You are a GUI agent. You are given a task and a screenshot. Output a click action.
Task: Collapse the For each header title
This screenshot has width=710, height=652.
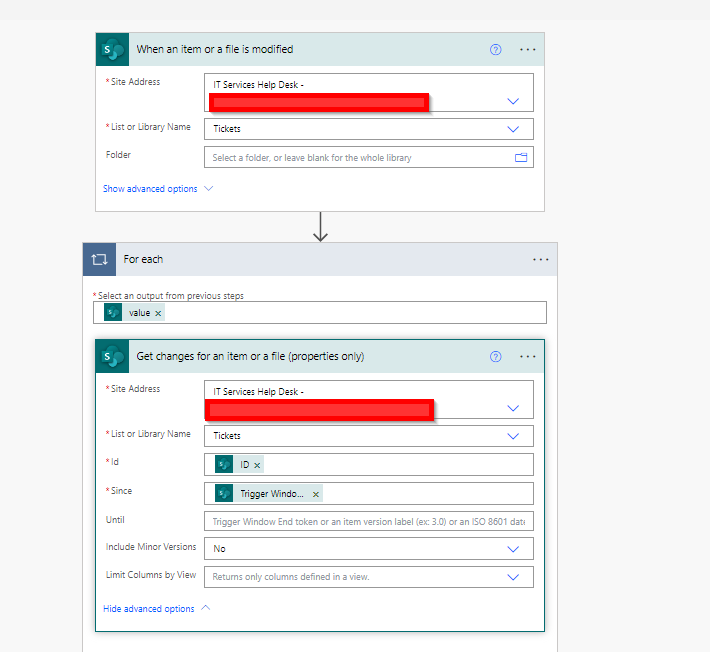143,259
